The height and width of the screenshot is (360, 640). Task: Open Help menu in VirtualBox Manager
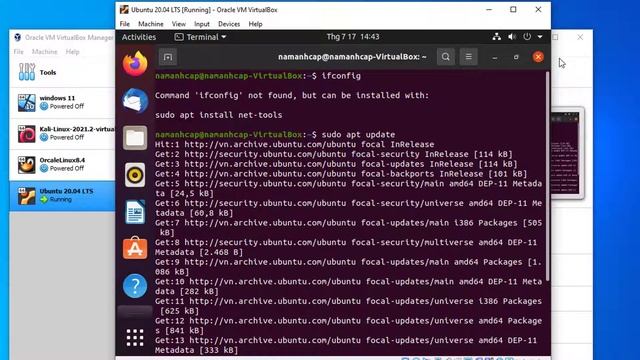[x=72, y=52]
